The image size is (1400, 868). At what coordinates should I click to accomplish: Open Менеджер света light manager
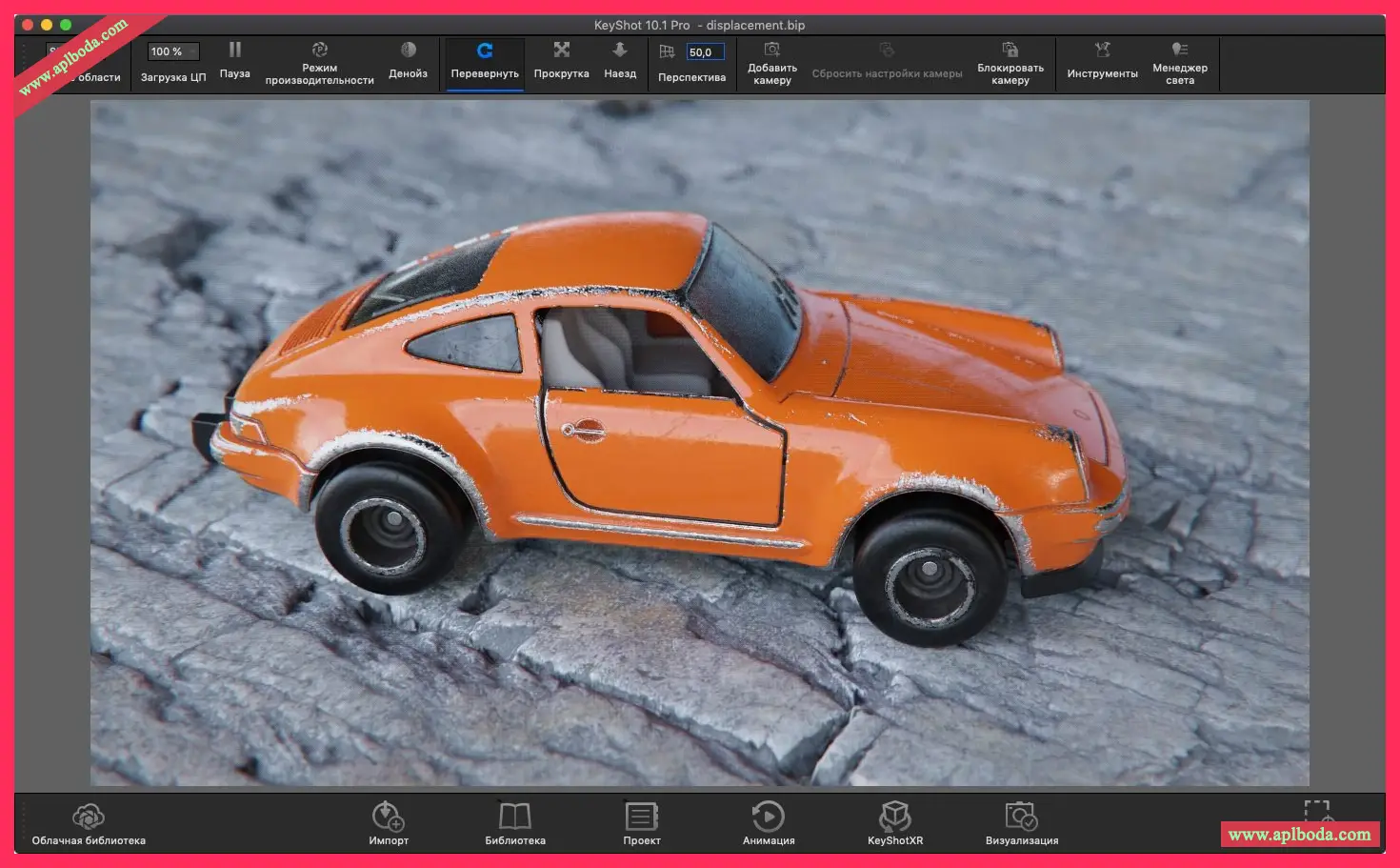point(1179,50)
